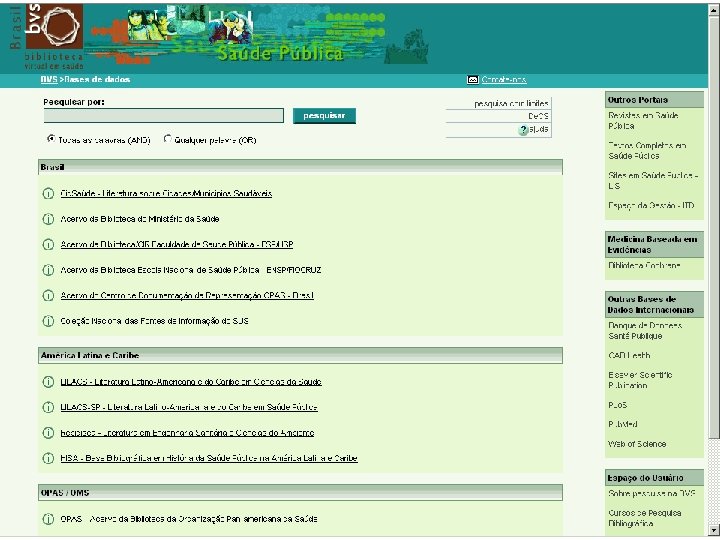720x540 pixels.
Task: Open the LILACS Latin-American literature link
Action: [191, 382]
